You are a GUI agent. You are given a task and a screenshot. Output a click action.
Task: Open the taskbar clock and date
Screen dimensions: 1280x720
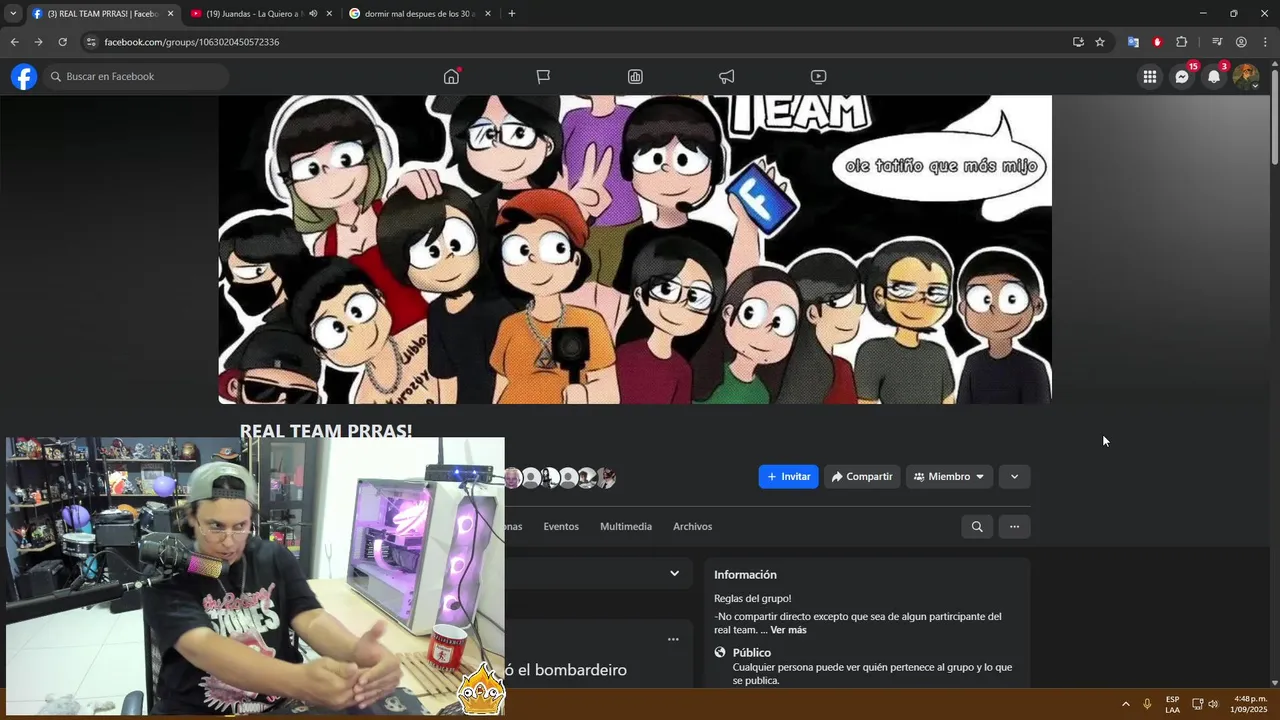click(x=1250, y=704)
